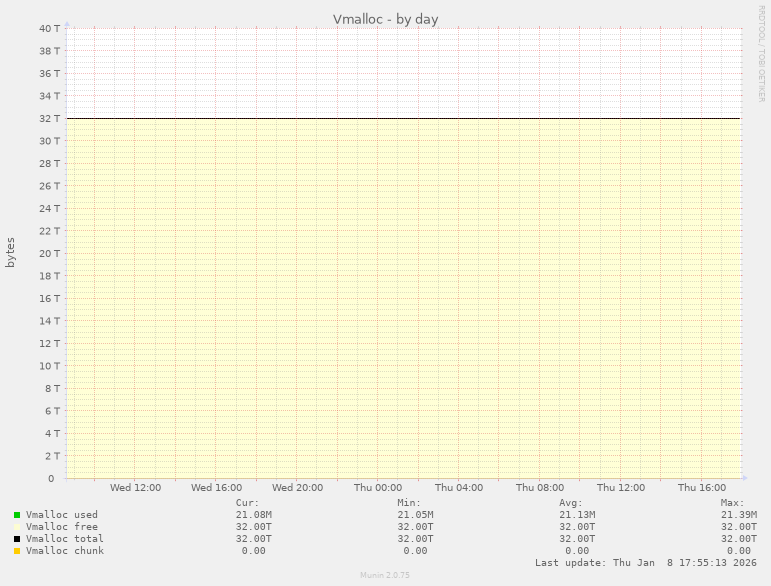Click the orange Vmalloc chunk legend swatch
This screenshot has width=771, height=586.
point(17,551)
